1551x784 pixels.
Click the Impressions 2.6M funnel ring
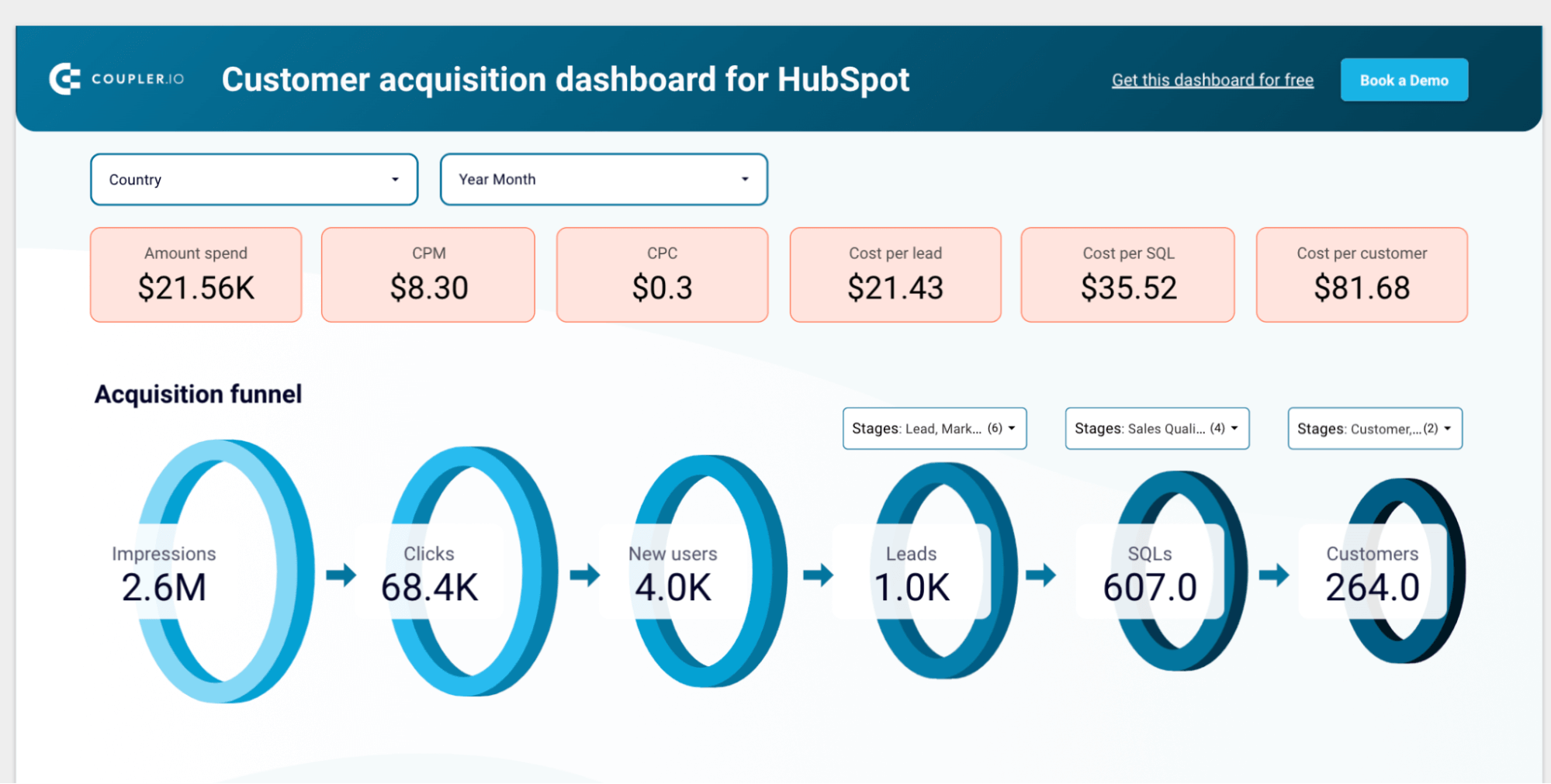coord(225,572)
